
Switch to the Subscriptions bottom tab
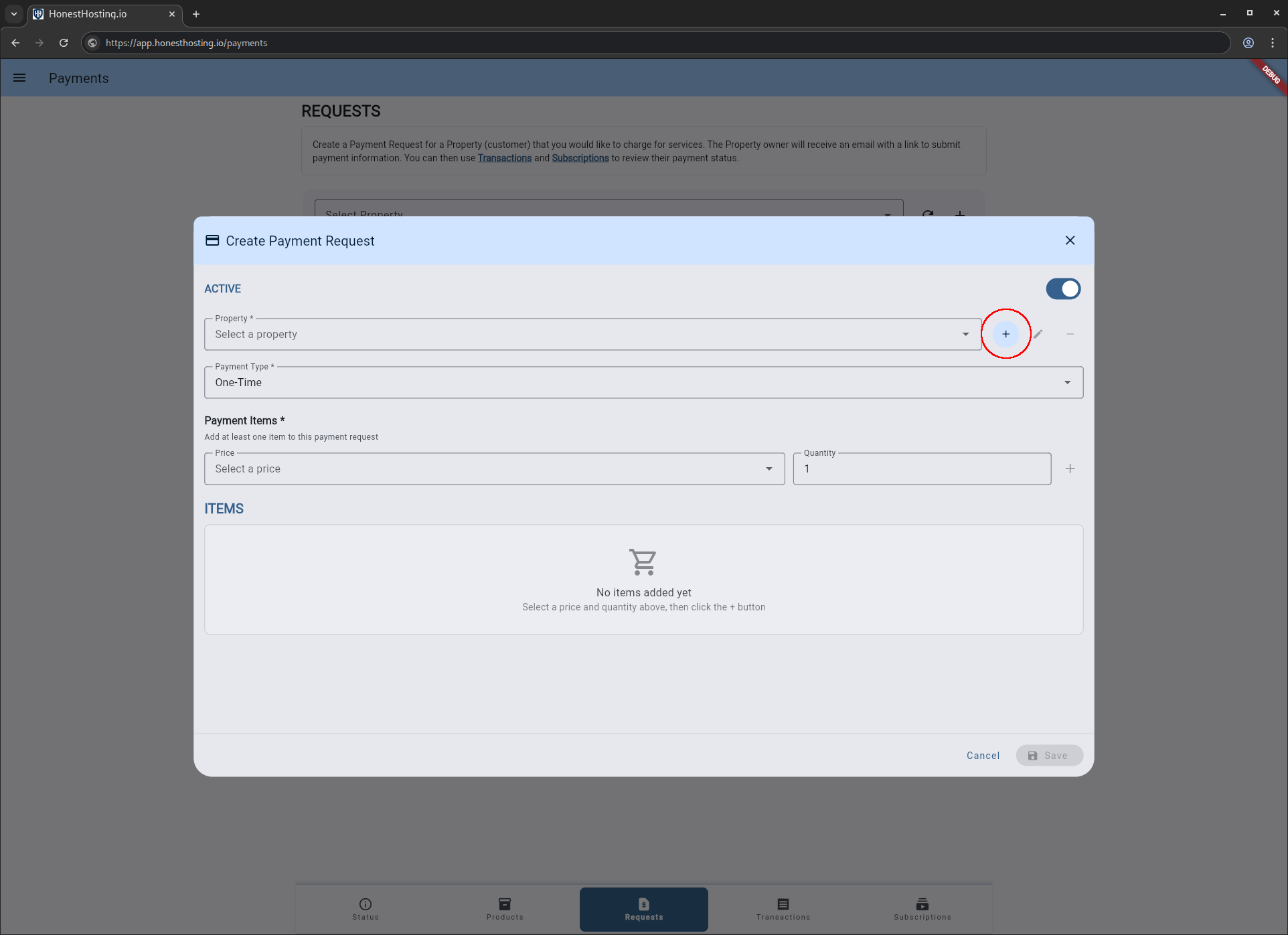[x=922, y=909]
